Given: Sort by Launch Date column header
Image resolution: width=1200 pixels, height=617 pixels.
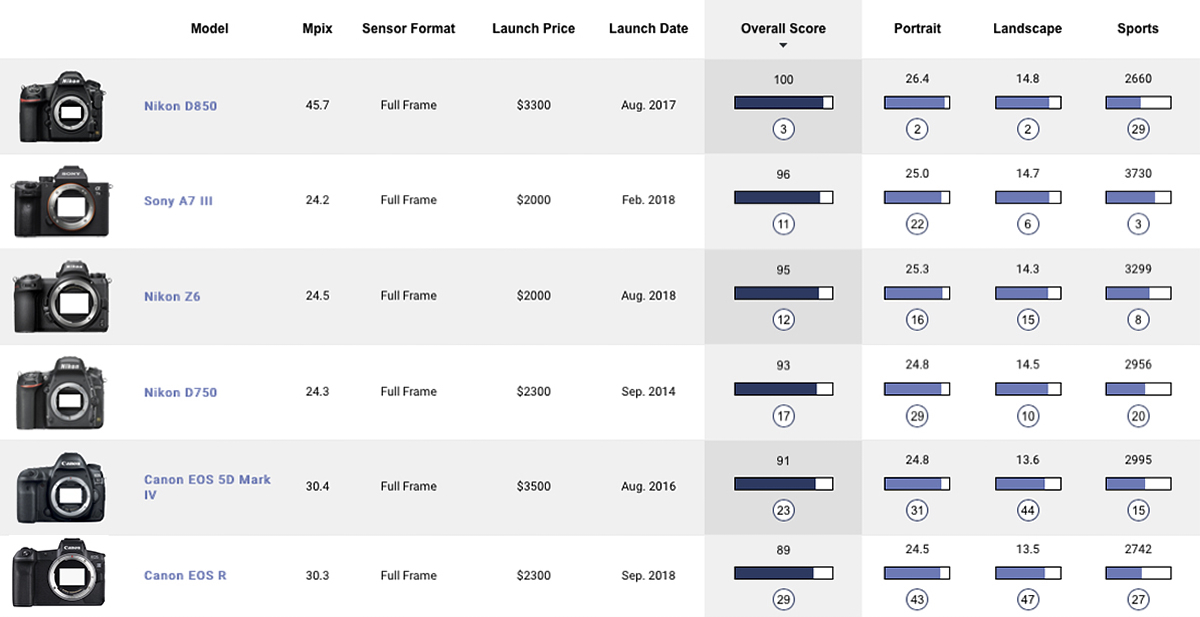Looking at the screenshot, I should [x=648, y=29].
